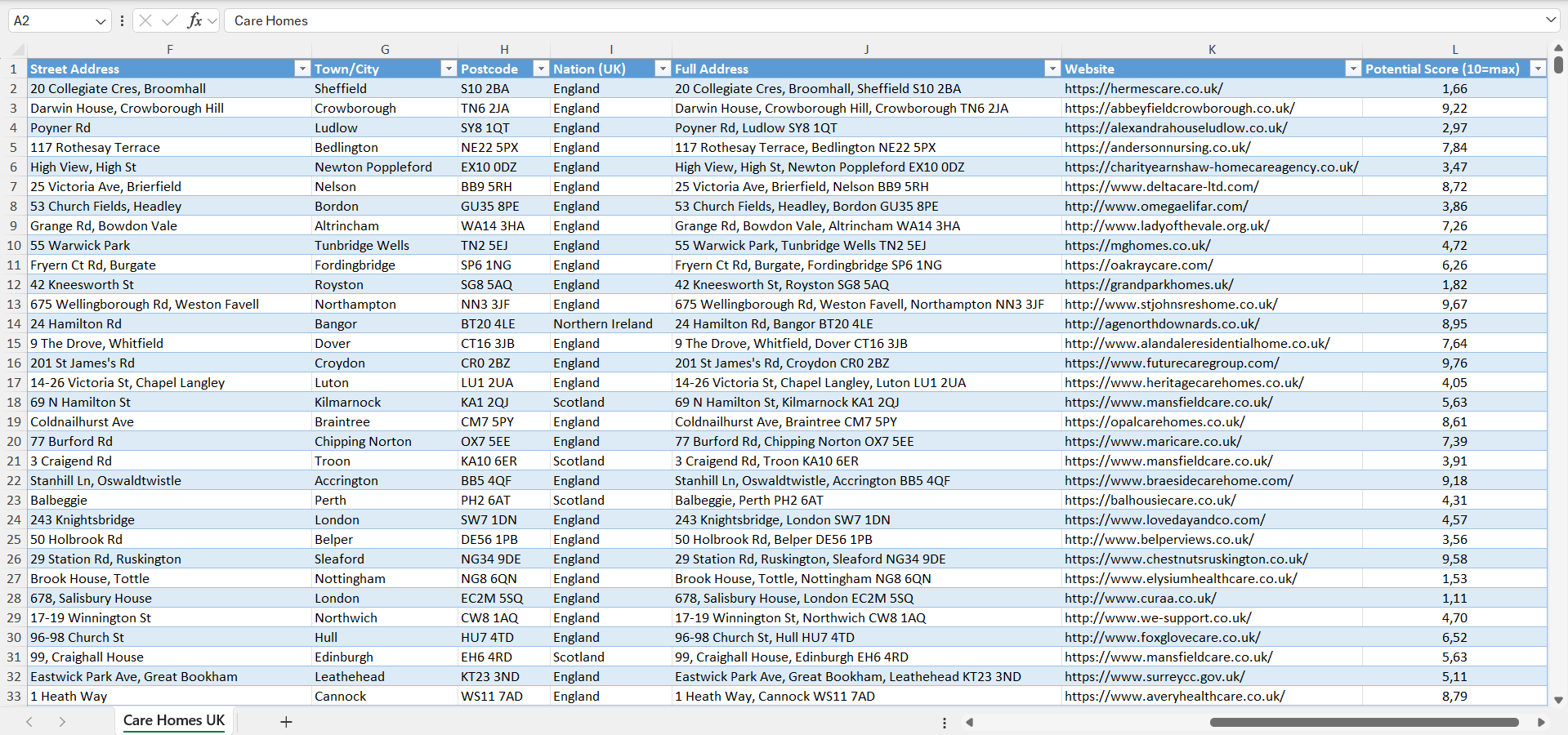Select the Care Homes UK sheet tab
Screen dimensions: 1568x735
(174, 720)
